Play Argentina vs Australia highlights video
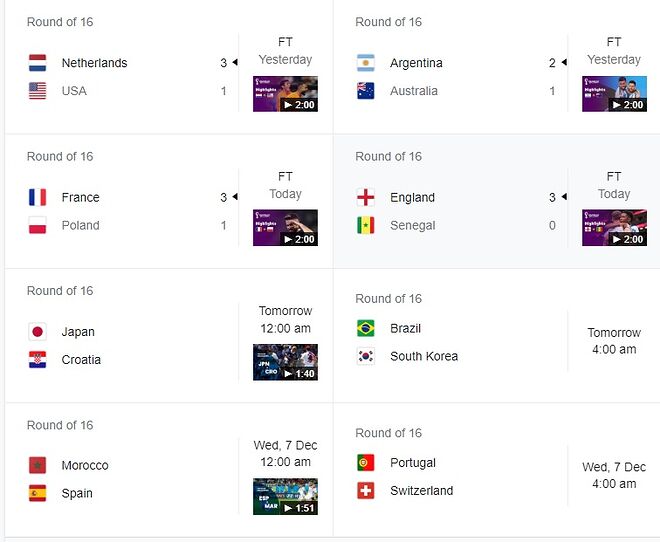 [614, 94]
